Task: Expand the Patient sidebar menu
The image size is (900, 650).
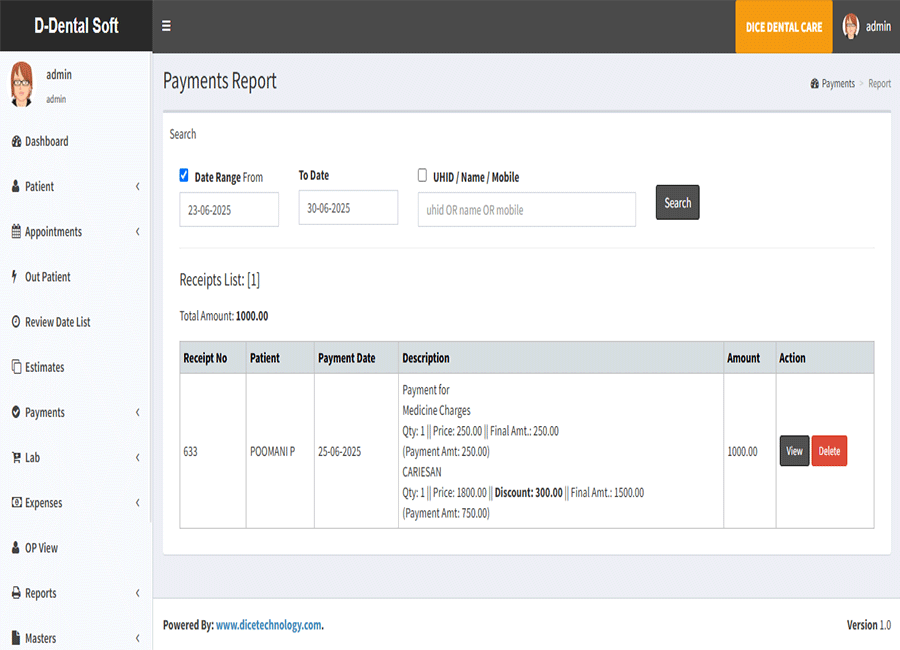Action: click(40, 187)
